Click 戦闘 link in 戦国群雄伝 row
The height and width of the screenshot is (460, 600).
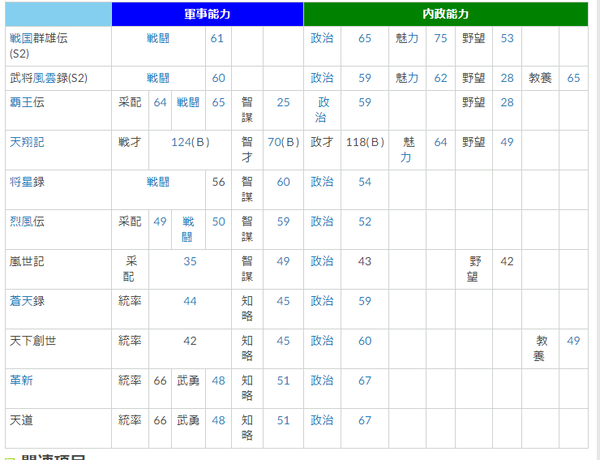(x=158, y=38)
